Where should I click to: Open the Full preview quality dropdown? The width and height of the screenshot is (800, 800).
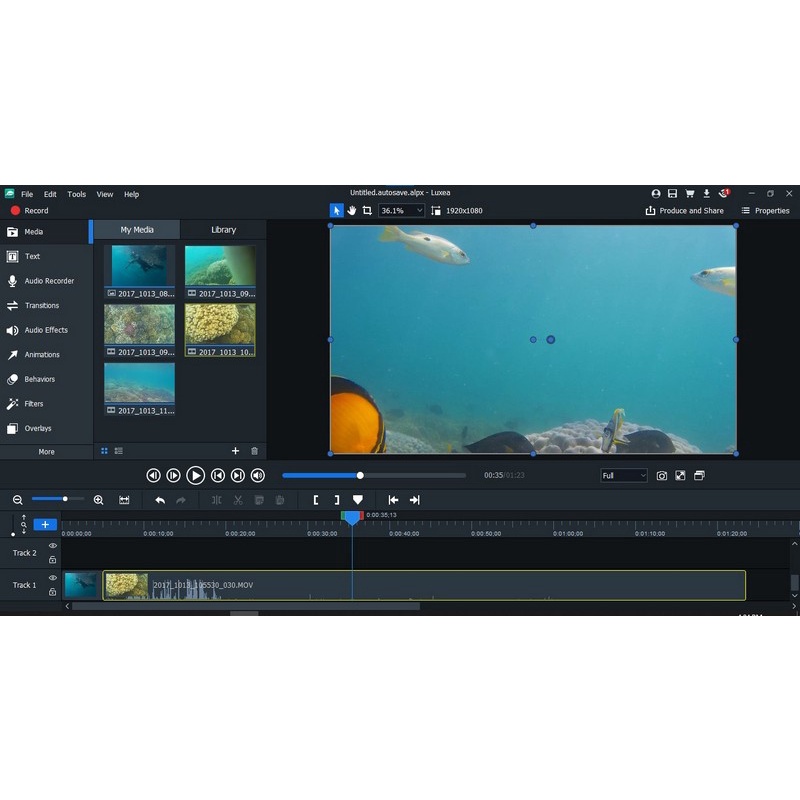point(624,476)
